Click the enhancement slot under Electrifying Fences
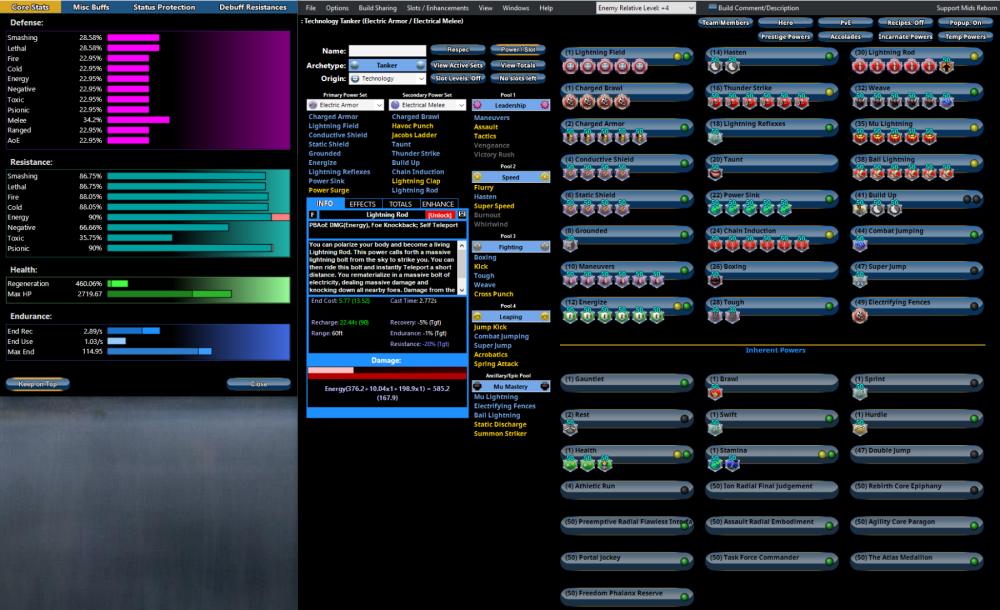This screenshot has width=1000, height=610. pos(861,315)
